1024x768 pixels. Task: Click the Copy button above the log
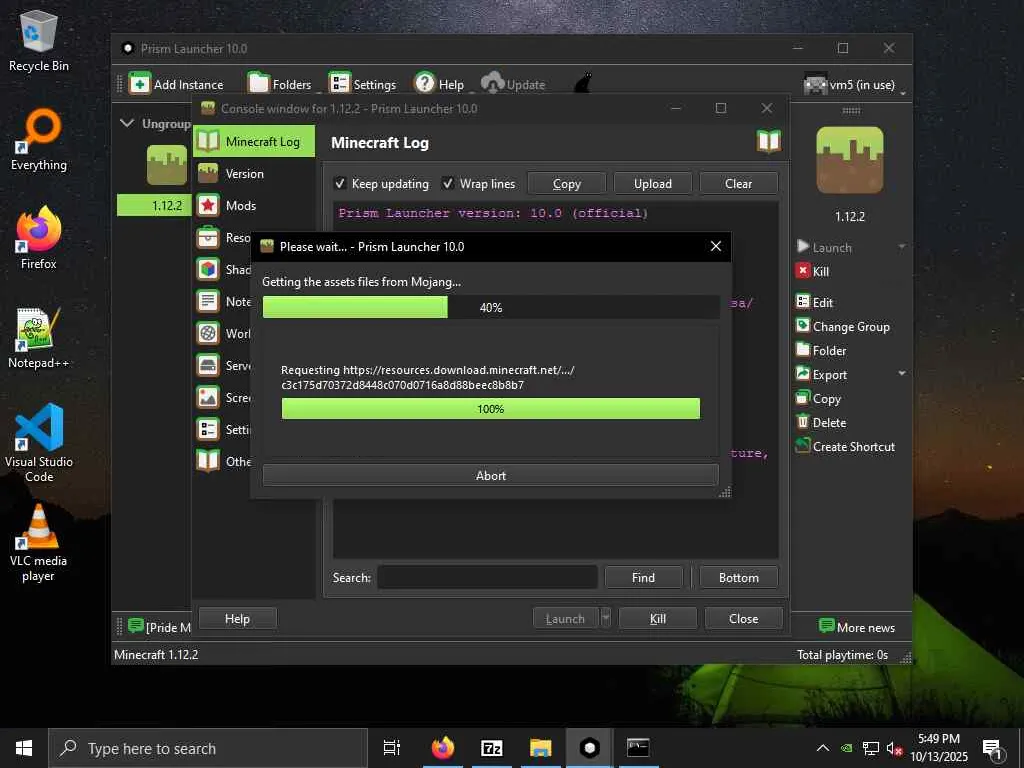coord(566,184)
